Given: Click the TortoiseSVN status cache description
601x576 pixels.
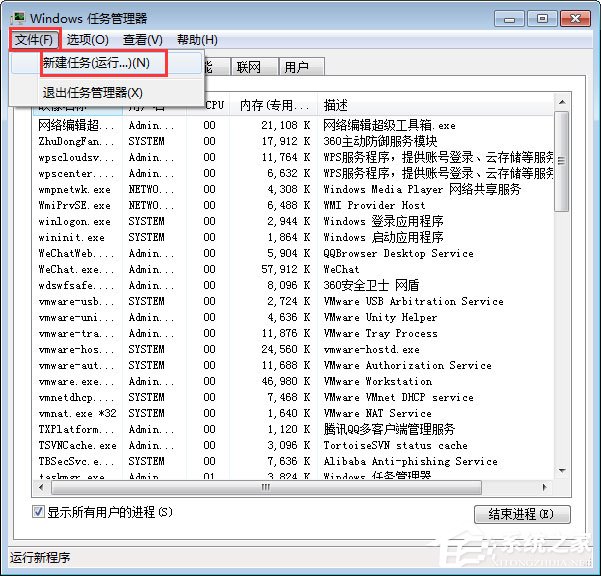Looking at the screenshot, I should coord(395,445).
